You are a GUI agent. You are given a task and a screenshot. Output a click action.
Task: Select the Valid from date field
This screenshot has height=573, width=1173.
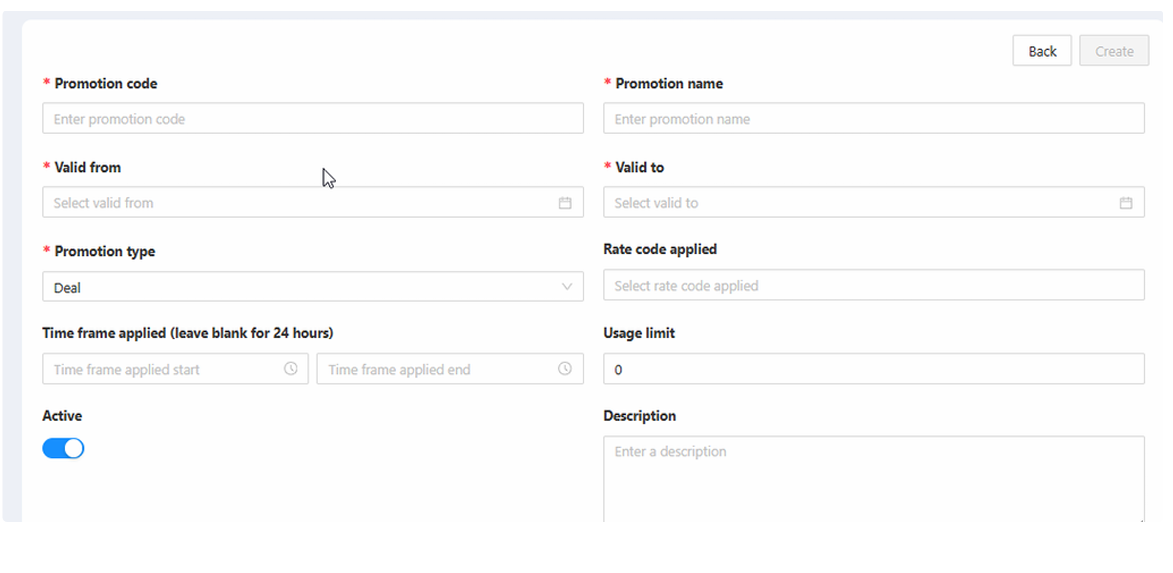click(x=300, y=203)
